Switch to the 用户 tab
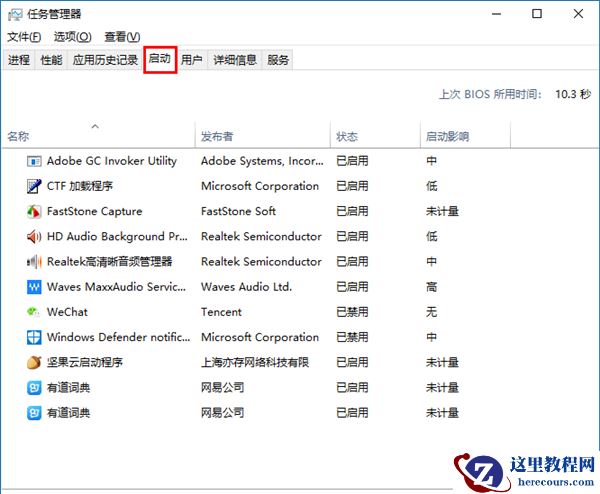 (x=192, y=60)
